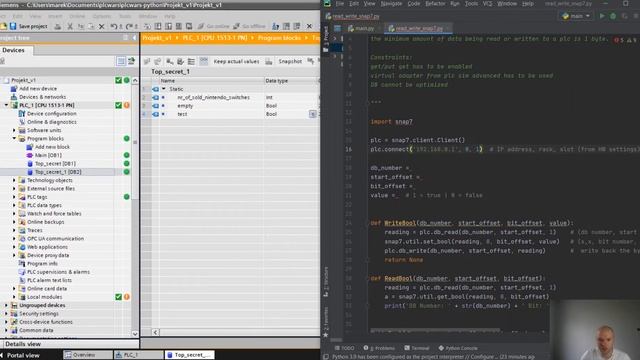Expand Watch and force tables
The height and width of the screenshot is (360, 640).
pos(14,213)
